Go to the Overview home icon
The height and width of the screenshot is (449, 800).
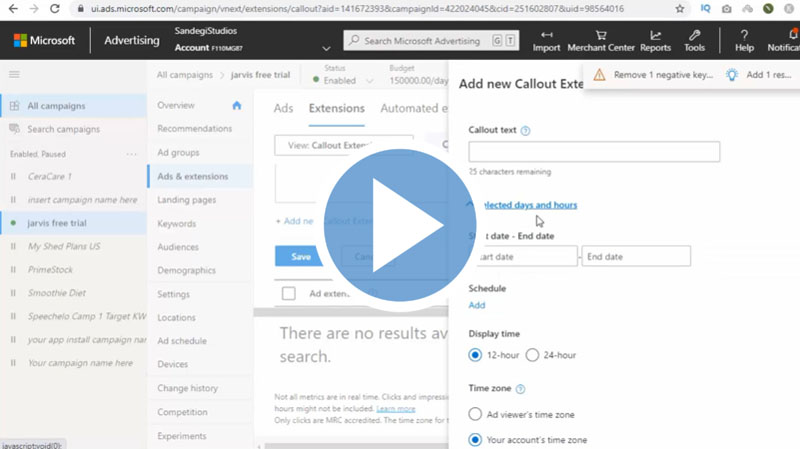click(x=237, y=105)
